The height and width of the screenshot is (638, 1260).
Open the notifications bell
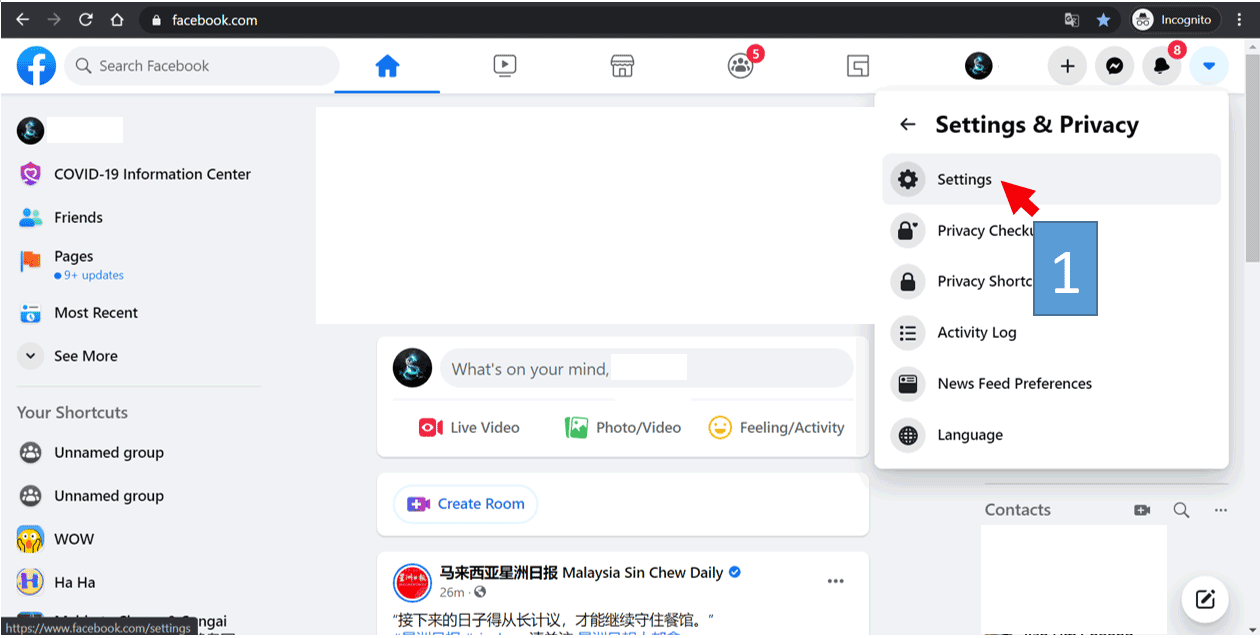point(1161,66)
